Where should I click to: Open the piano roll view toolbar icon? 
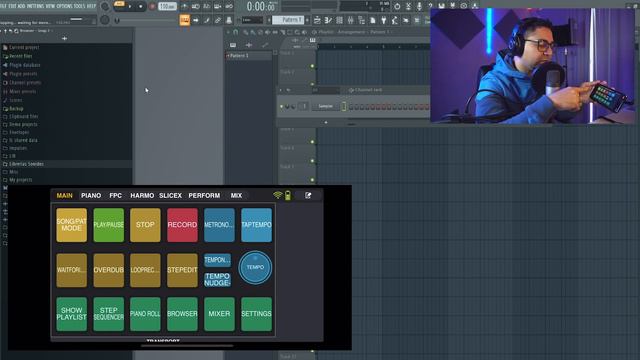coord(328,20)
